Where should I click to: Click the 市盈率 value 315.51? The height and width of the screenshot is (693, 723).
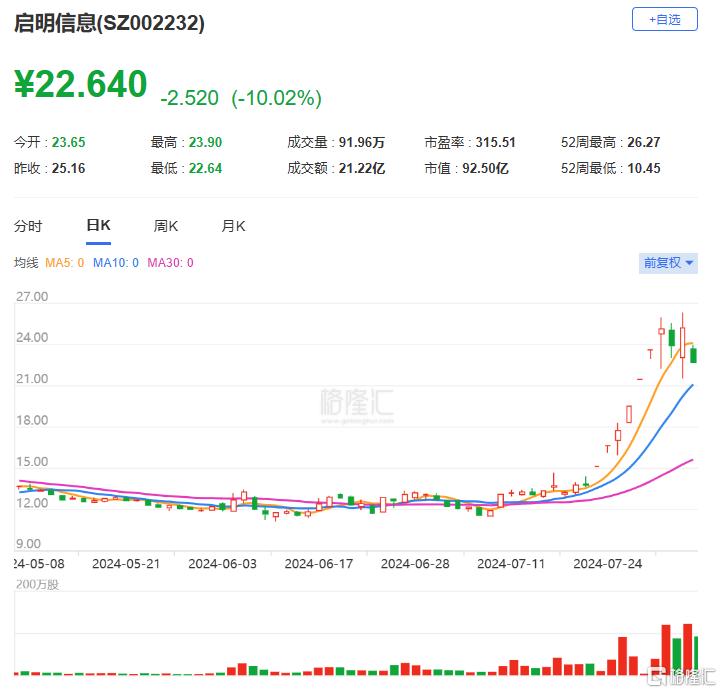(495, 142)
